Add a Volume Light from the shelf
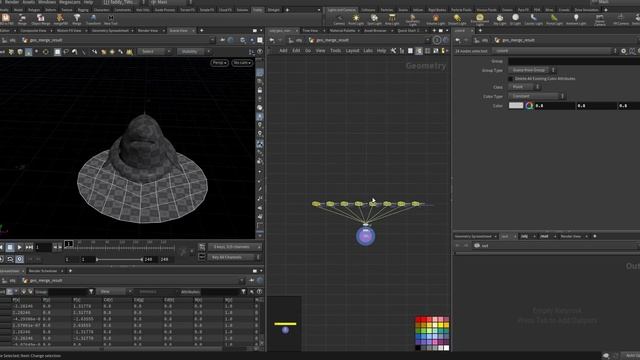 point(436,19)
